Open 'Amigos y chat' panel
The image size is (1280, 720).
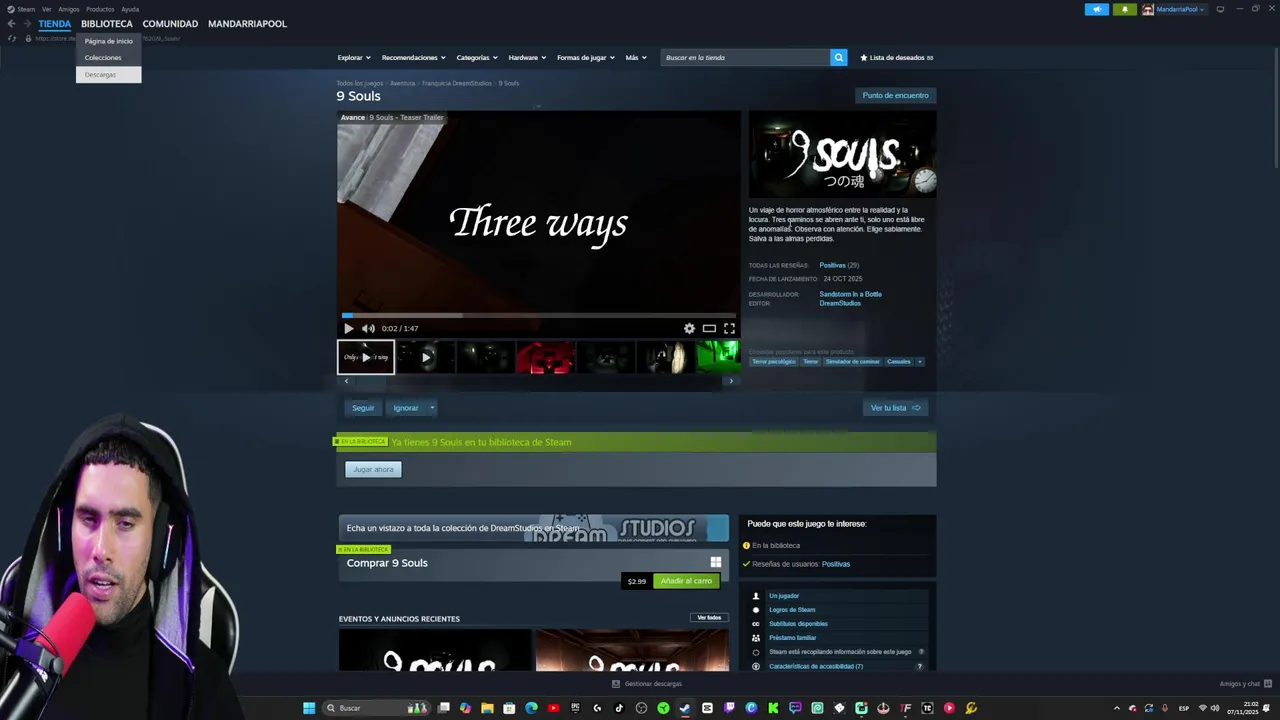(x=1244, y=684)
